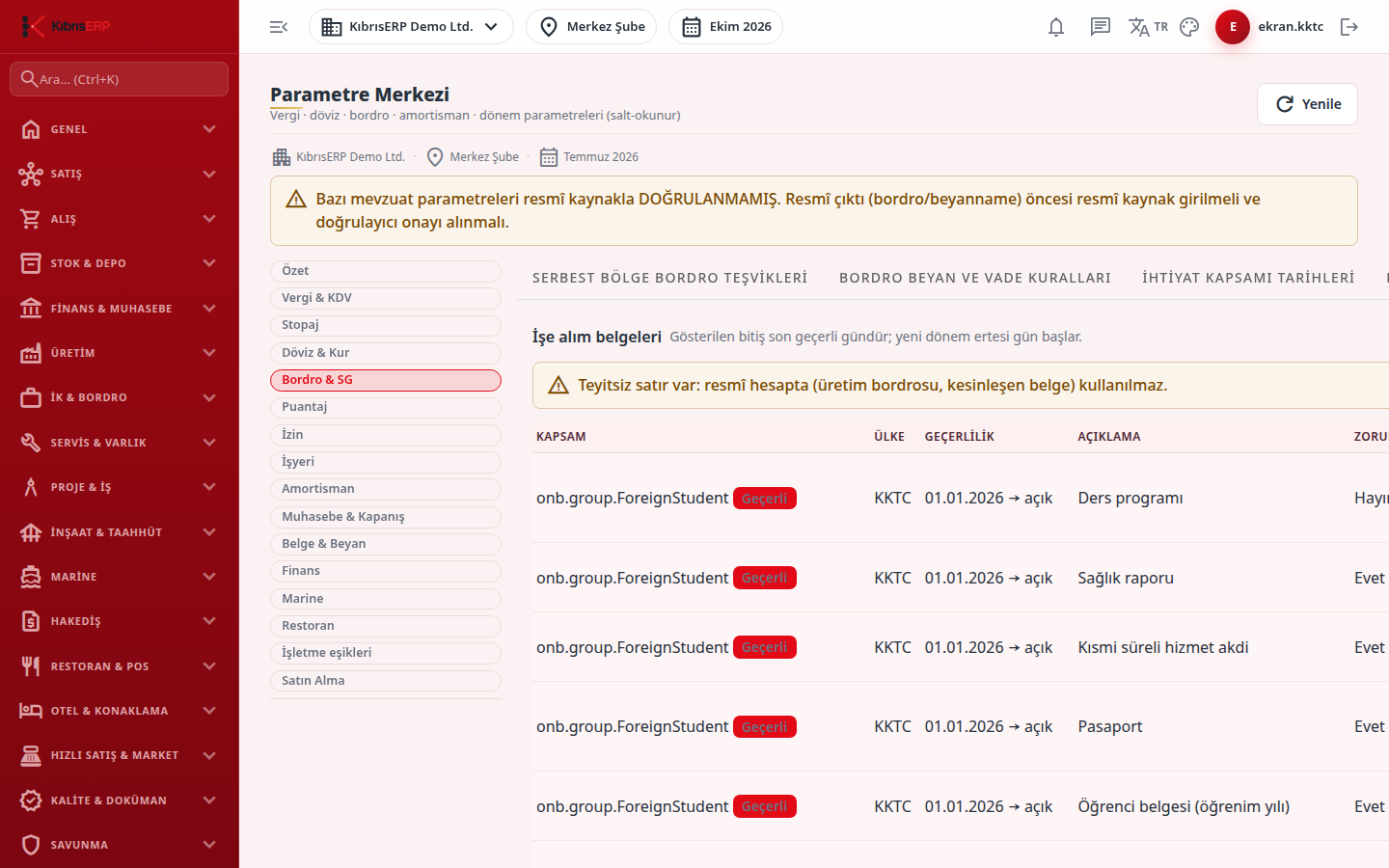Open the theme palette icon

coord(1189,27)
